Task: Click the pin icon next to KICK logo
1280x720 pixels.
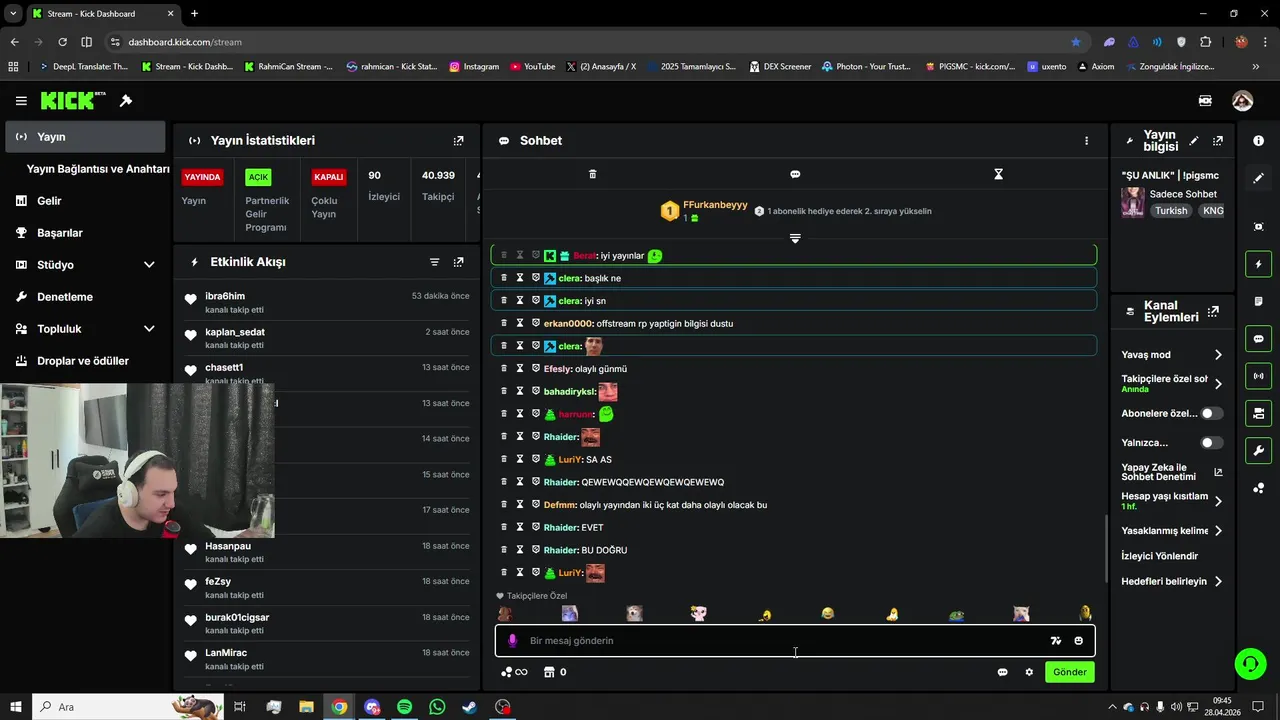Action: (x=126, y=101)
